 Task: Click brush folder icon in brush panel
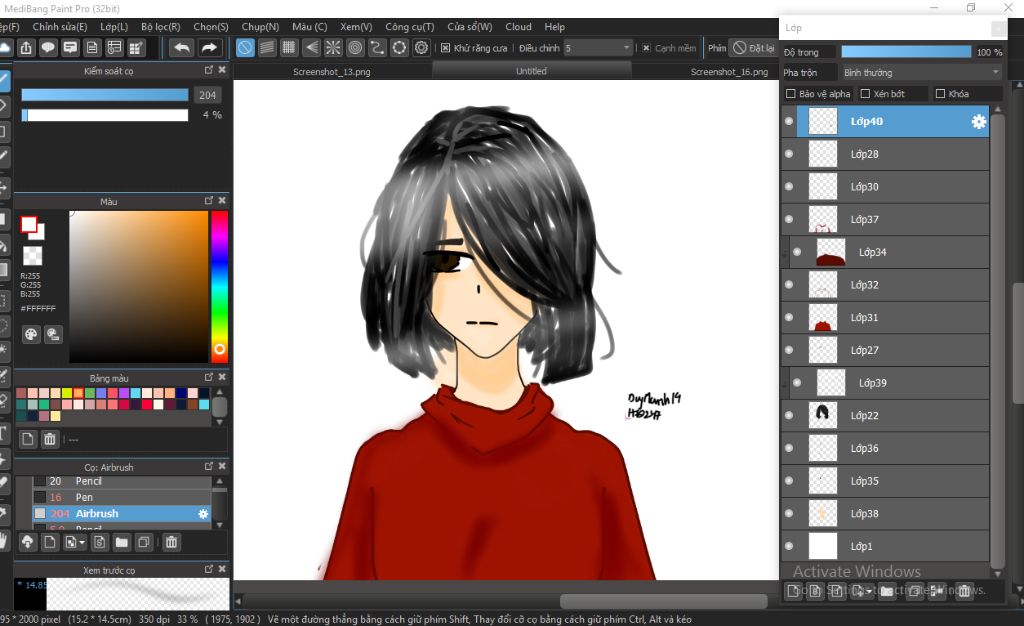click(x=121, y=542)
